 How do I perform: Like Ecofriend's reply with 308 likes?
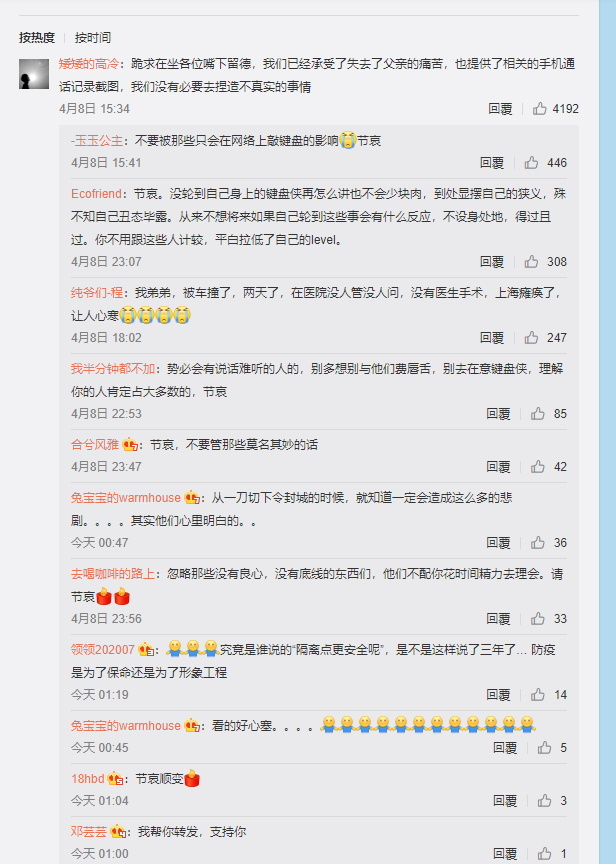pos(531,261)
